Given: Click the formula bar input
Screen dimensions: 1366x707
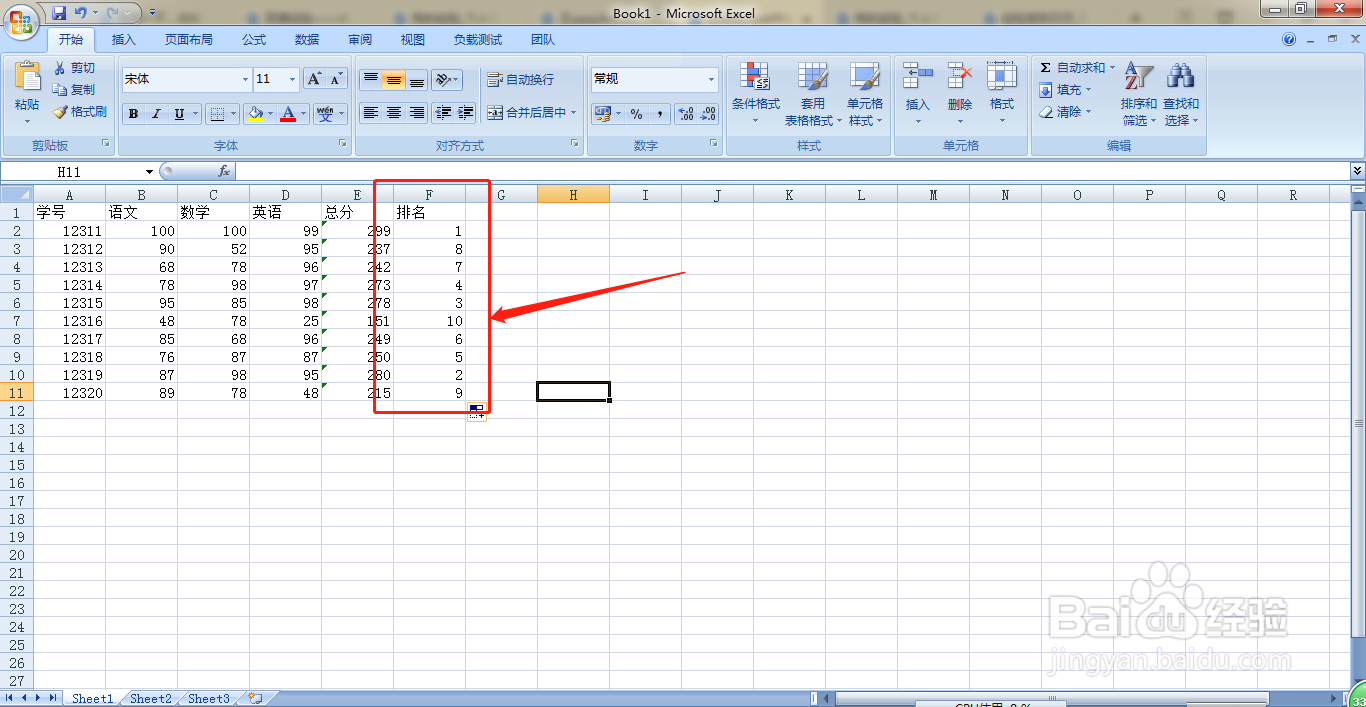Looking at the screenshot, I should pyautogui.click(x=792, y=172).
